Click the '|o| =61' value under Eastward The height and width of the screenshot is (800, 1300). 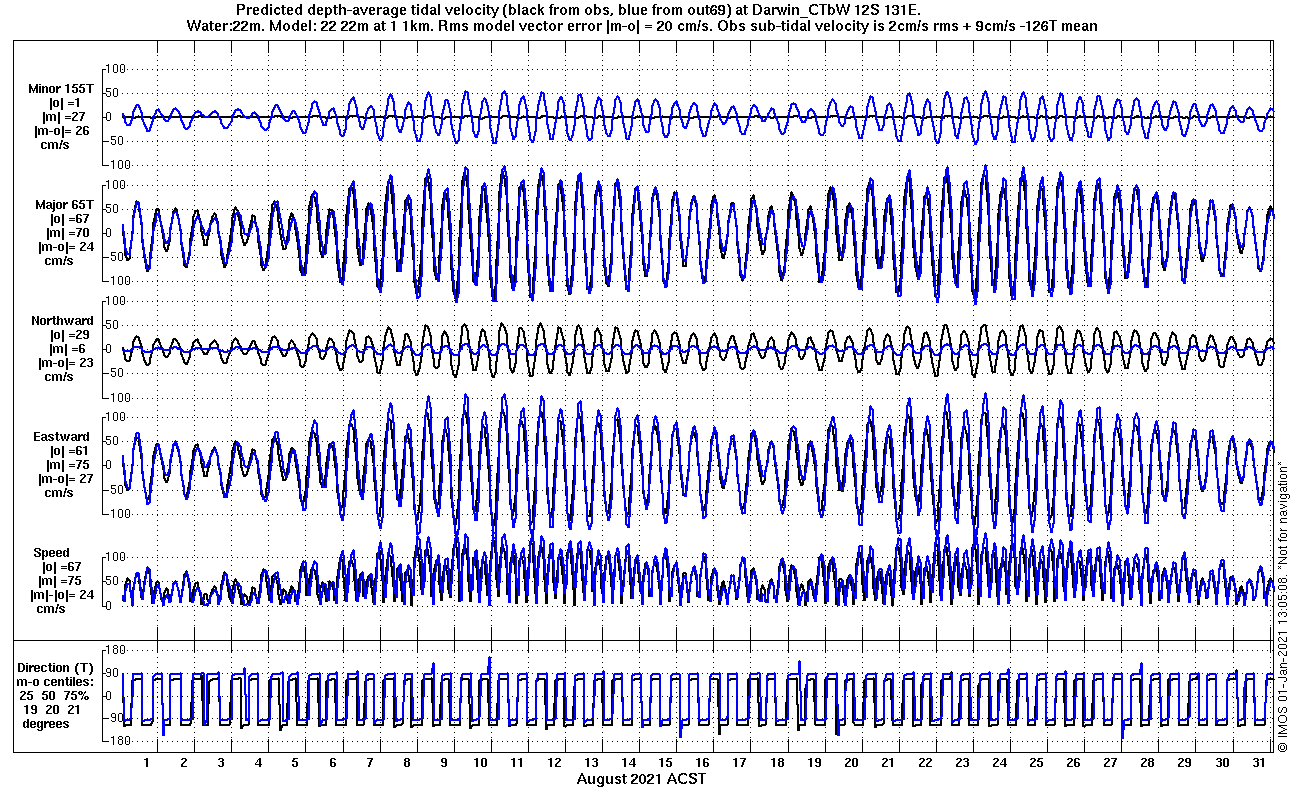67,451
